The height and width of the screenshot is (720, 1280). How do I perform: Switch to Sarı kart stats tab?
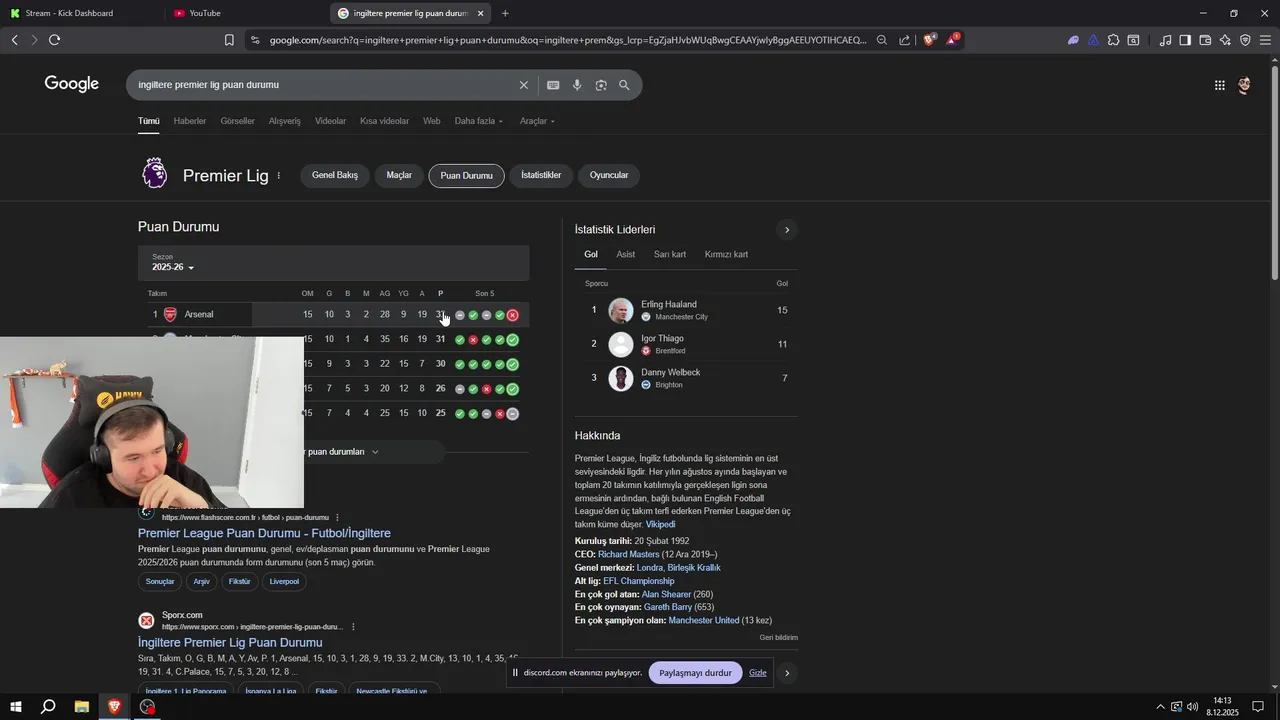tap(670, 254)
